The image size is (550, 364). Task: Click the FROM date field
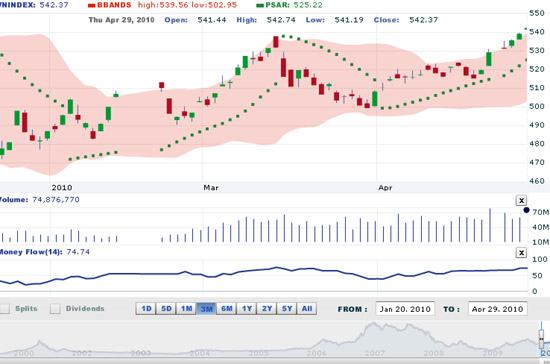[x=405, y=309]
